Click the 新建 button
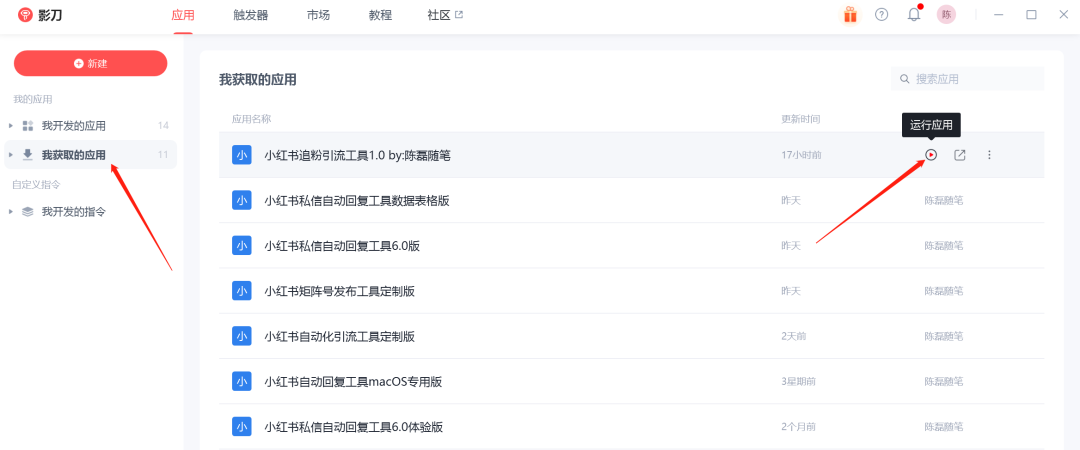 (90, 63)
